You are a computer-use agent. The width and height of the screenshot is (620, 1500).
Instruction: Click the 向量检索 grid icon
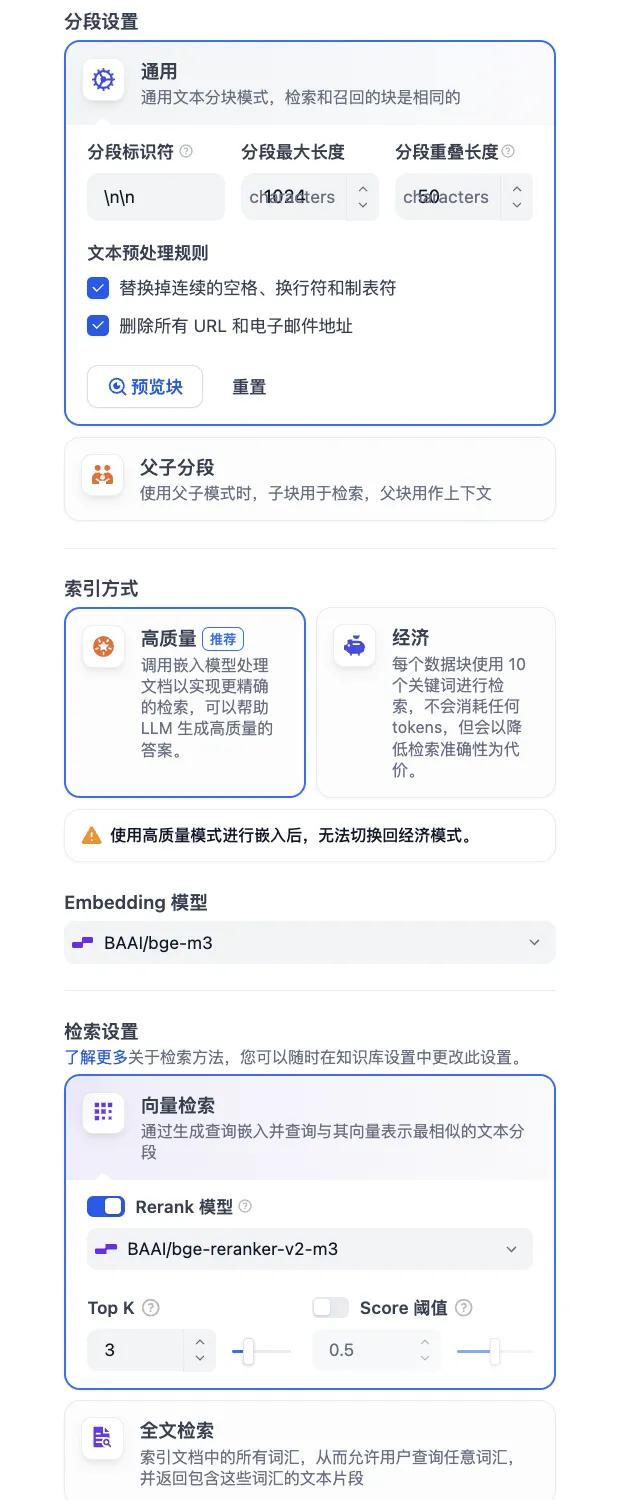[102, 1112]
